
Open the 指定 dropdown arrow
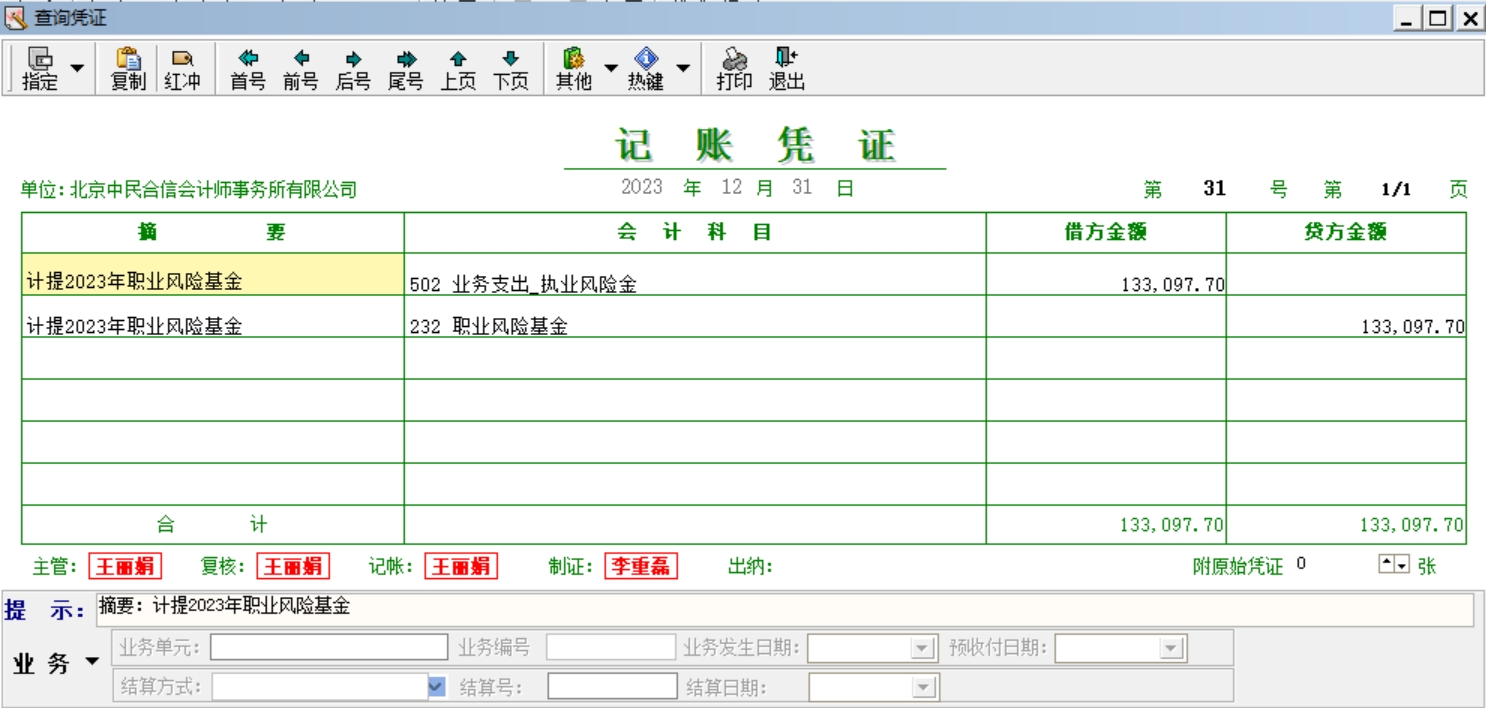pyautogui.click(x=77, y=69)
